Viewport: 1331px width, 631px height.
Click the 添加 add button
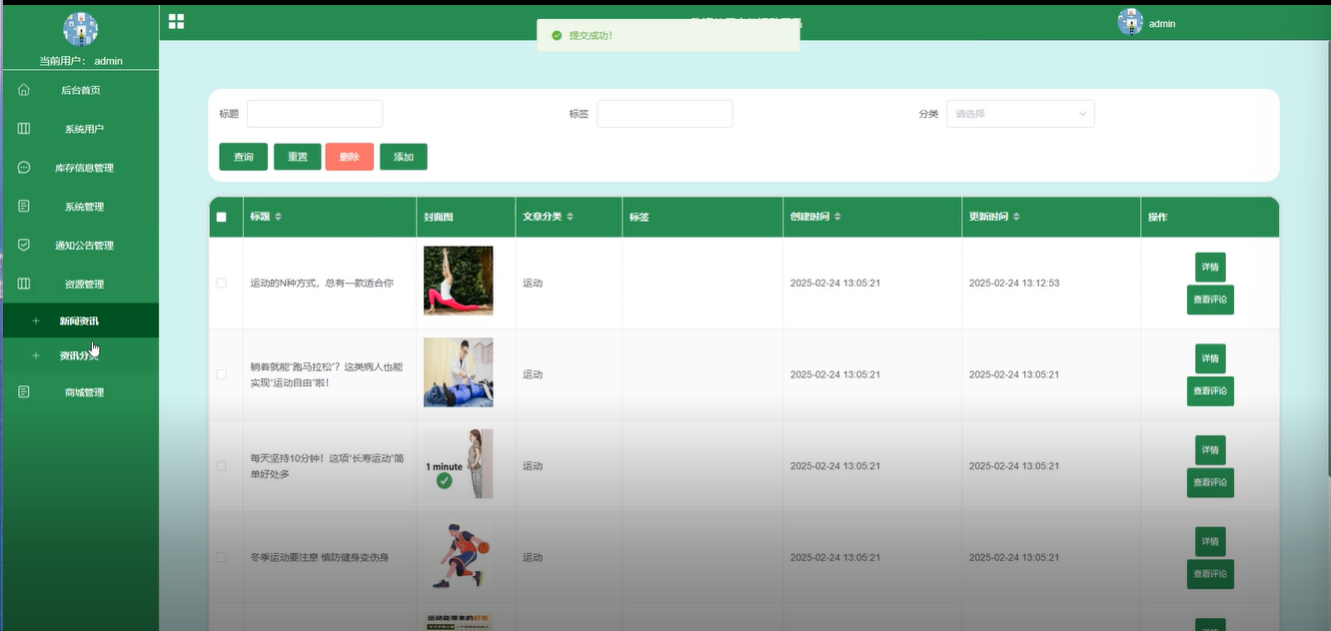pyautogui.click(x=404, y=157)
